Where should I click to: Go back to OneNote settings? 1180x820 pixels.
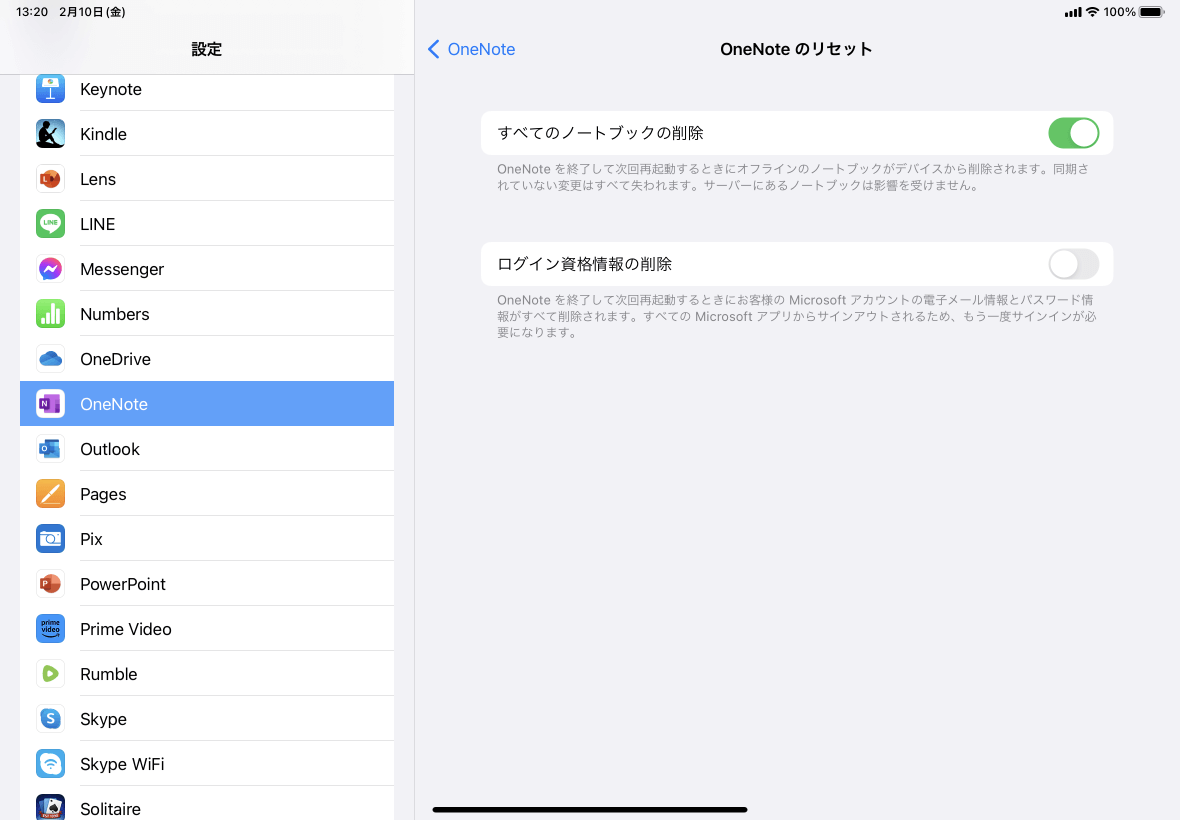472,50
